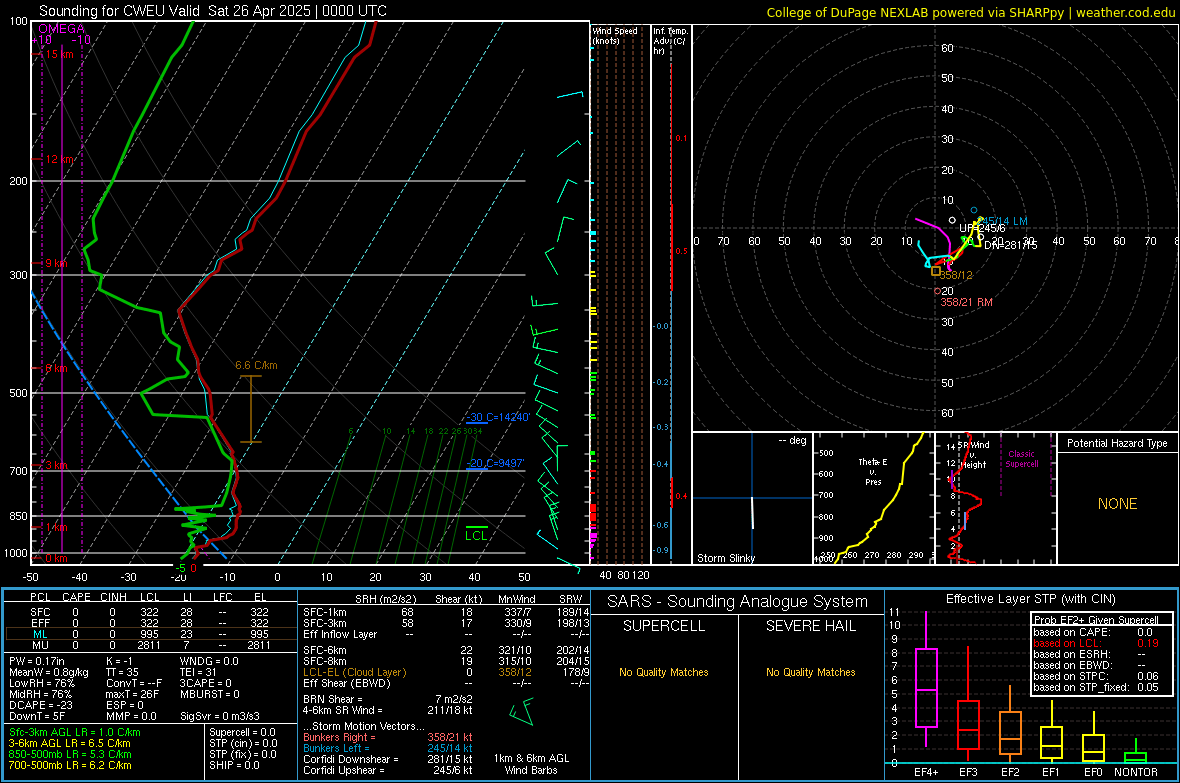The height and width of the screenshot is (783, 1180).
Task: Select the Inf. Temp. Adv. header
Action: (x=670, y=41)
